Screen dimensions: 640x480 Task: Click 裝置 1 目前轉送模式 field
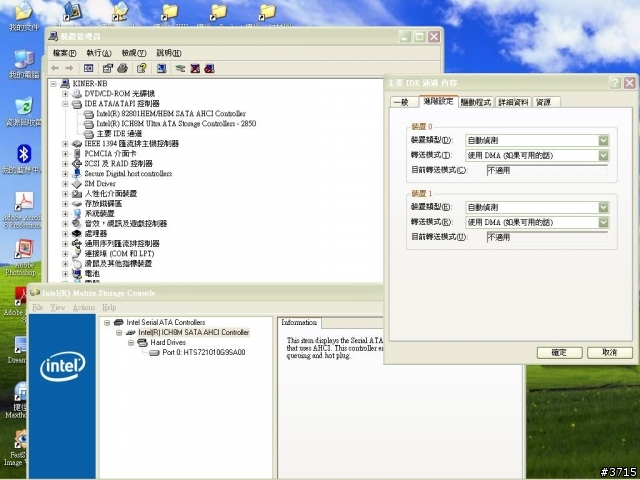point(547,237)
